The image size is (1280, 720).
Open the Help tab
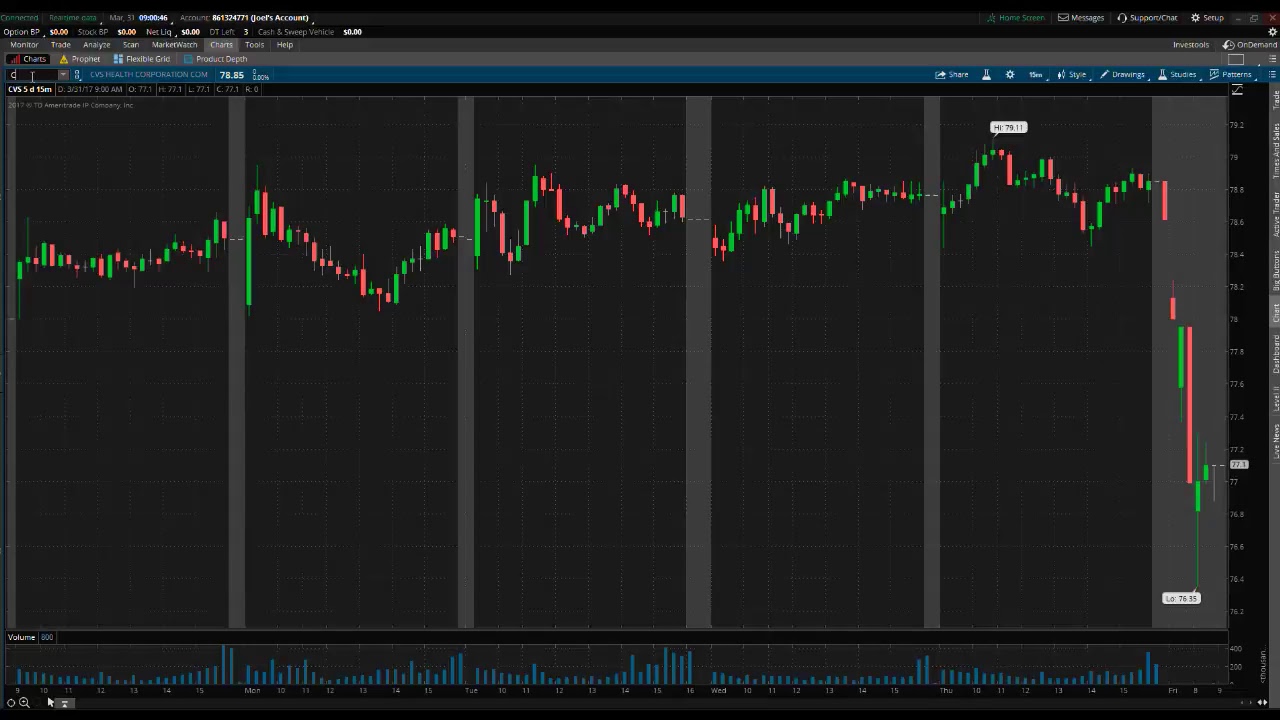click(x=284, y=45)
